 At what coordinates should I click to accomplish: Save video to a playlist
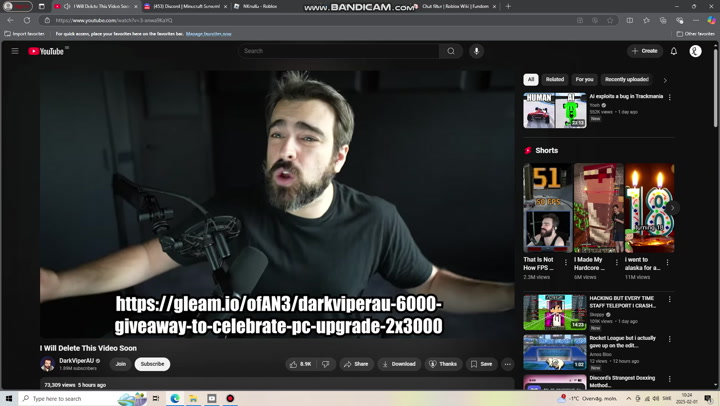tap(481, 364)
